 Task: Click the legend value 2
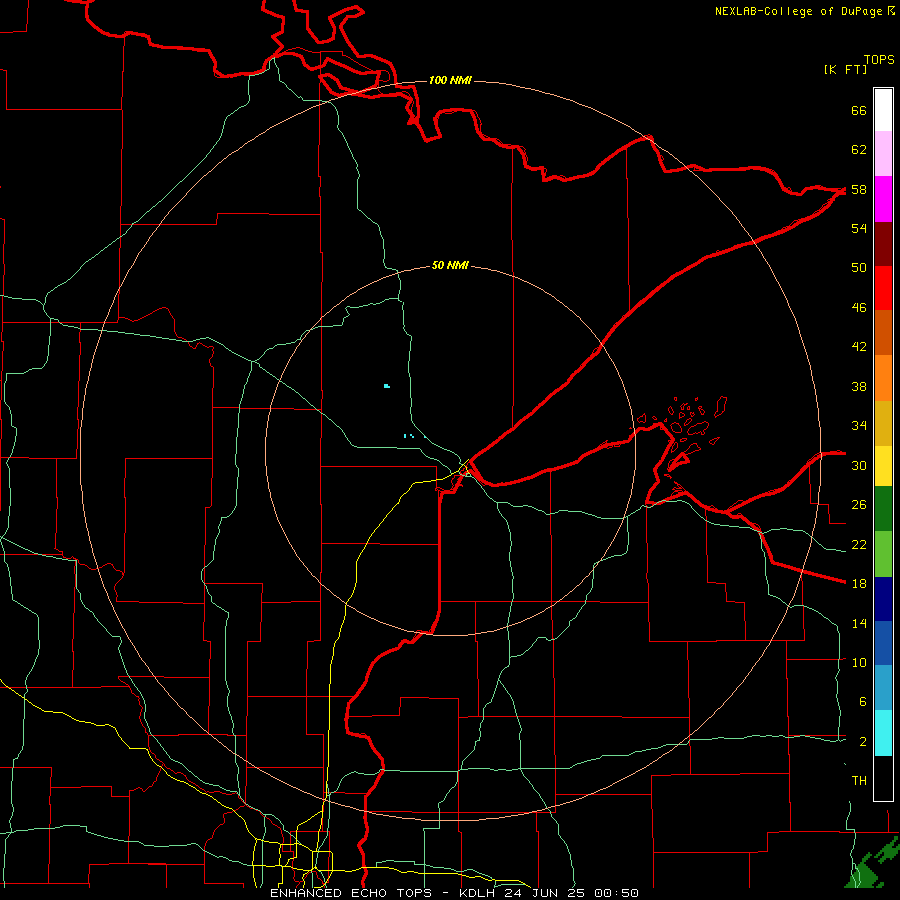pyautogui.click(x=862, y=742)
